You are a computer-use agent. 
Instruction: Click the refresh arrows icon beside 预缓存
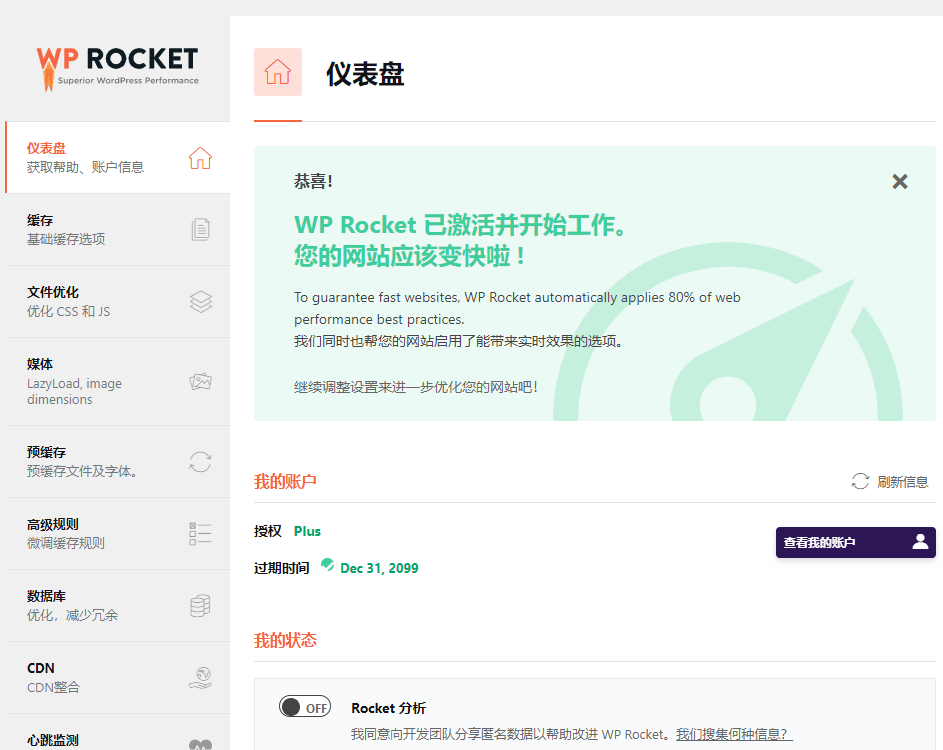pos(200,462)
